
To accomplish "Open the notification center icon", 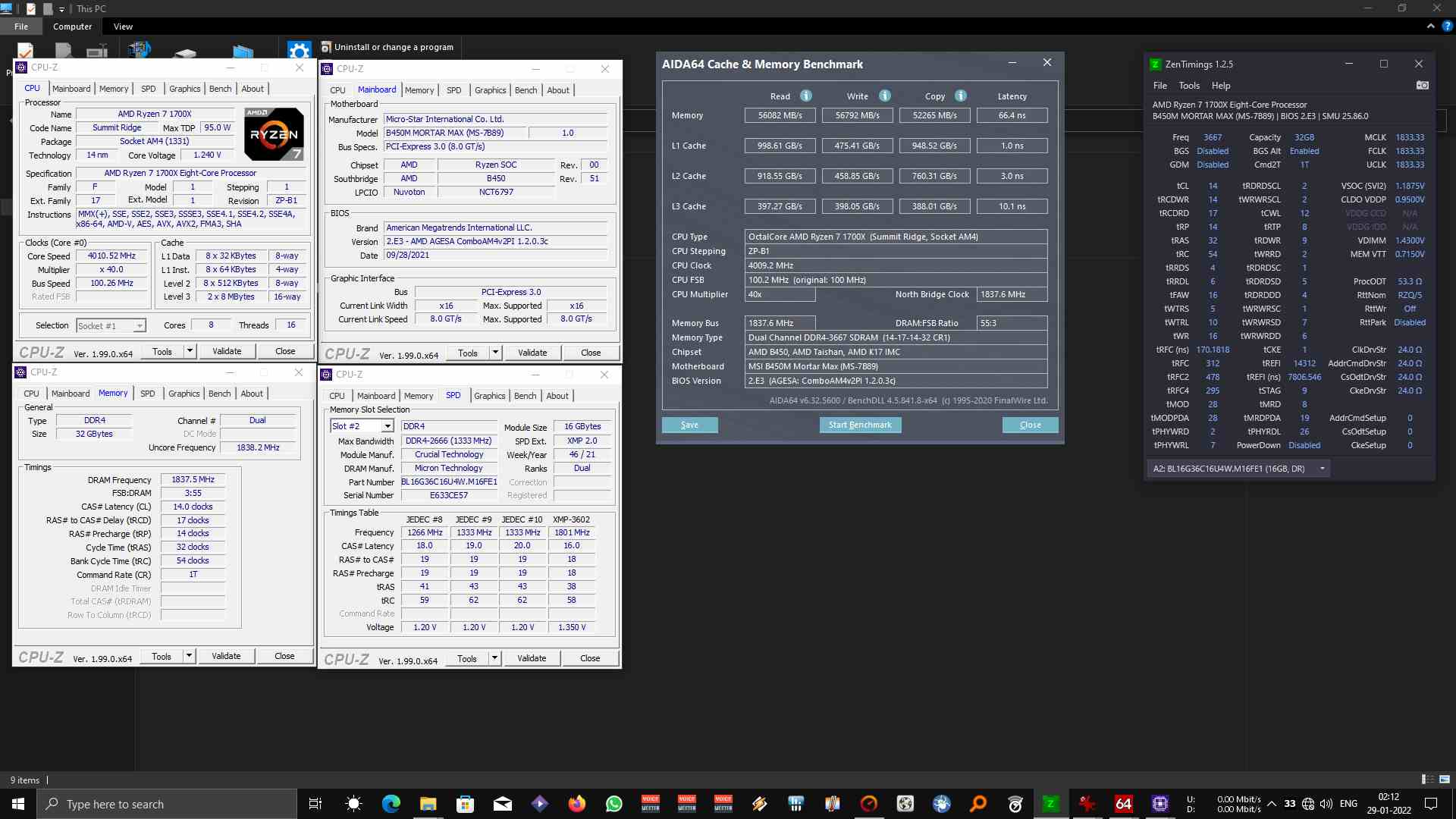I will pyautogui.click(x=1431, y=804).
